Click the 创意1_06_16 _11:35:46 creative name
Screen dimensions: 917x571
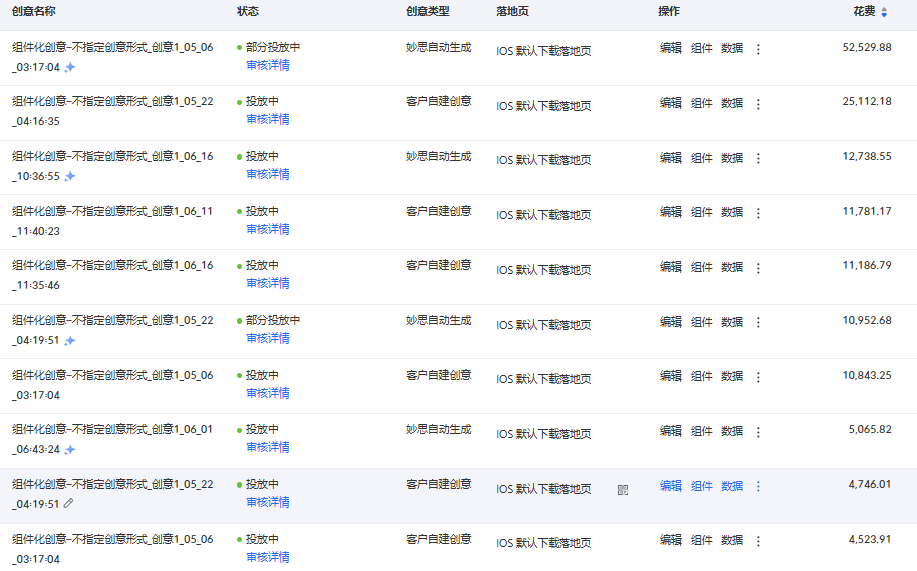112,275
